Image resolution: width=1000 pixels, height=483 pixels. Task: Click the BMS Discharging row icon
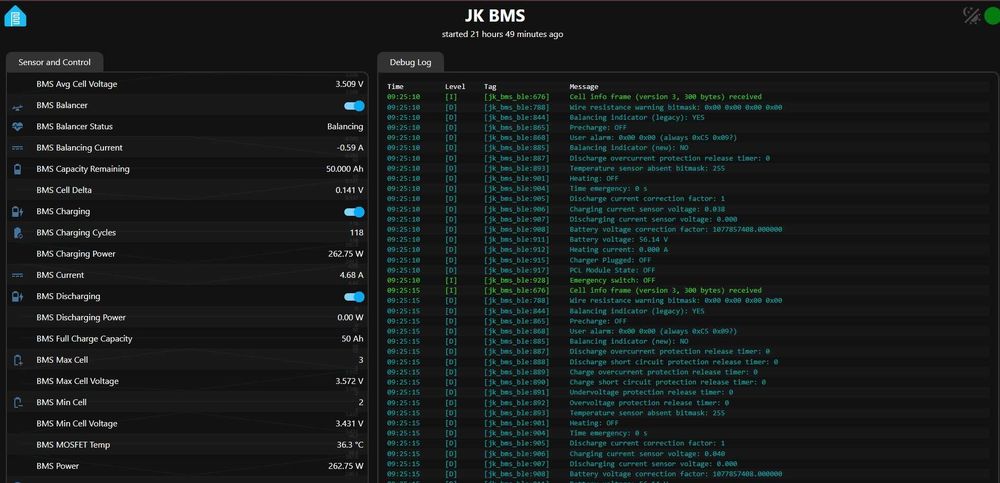[x=18, y=297]
